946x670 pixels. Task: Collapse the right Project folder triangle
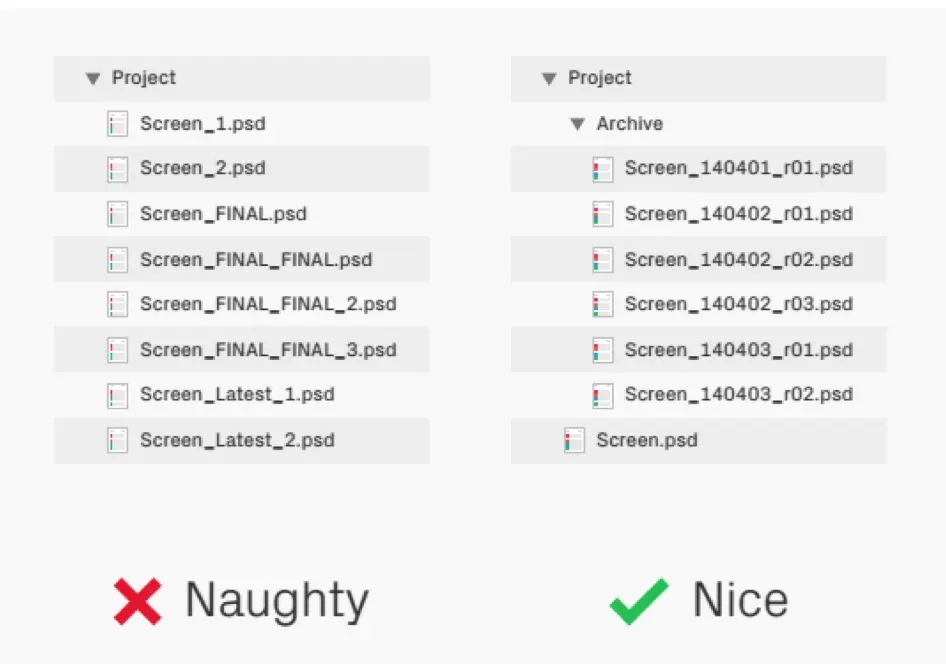coord(549,78)
